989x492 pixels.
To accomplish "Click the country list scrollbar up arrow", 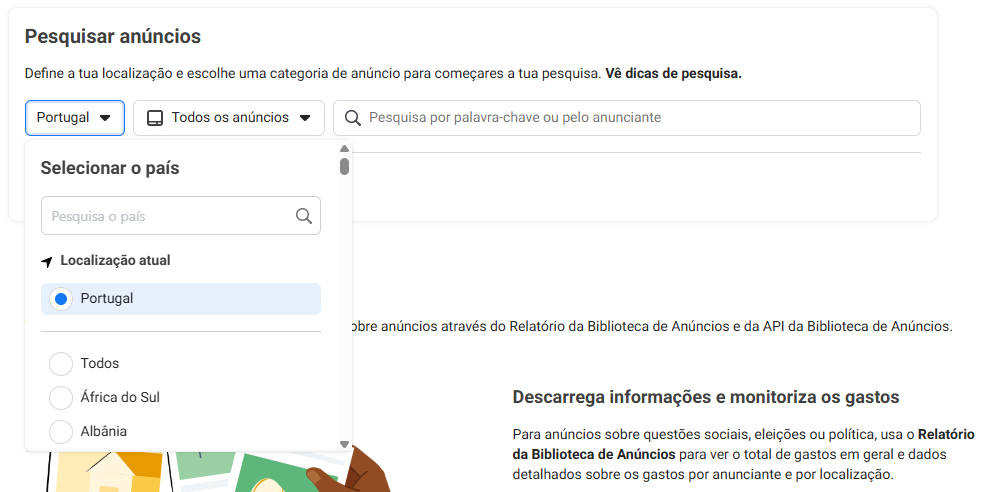I will (x=344, y=149).
